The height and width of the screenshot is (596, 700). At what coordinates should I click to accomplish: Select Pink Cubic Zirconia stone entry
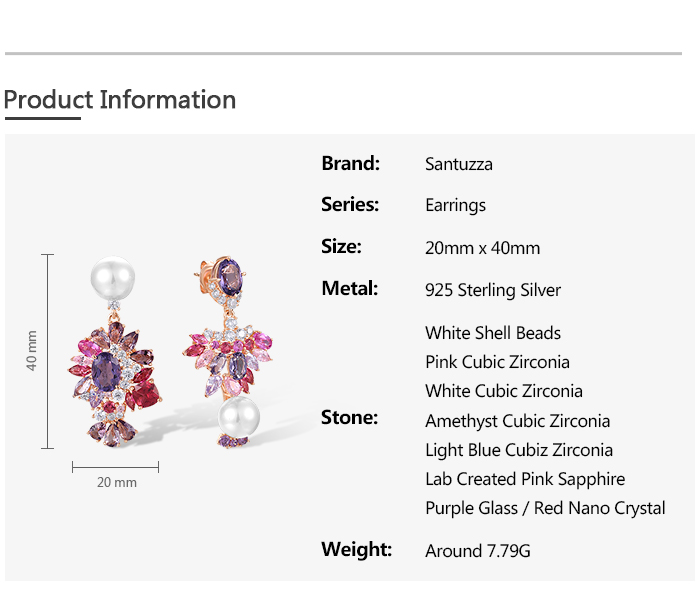(x=497, y=362)
